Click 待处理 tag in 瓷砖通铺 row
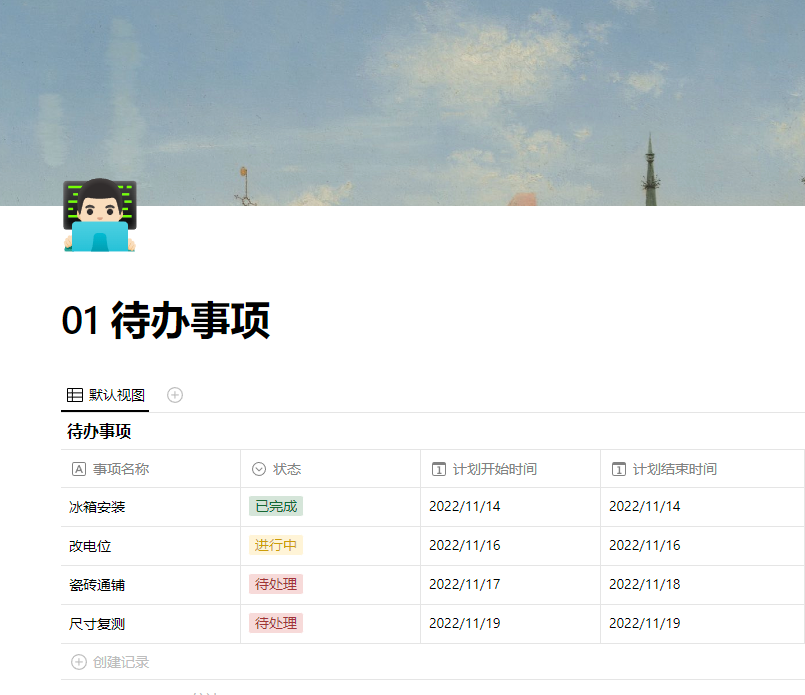805x695 pixels. click(276, 584)
